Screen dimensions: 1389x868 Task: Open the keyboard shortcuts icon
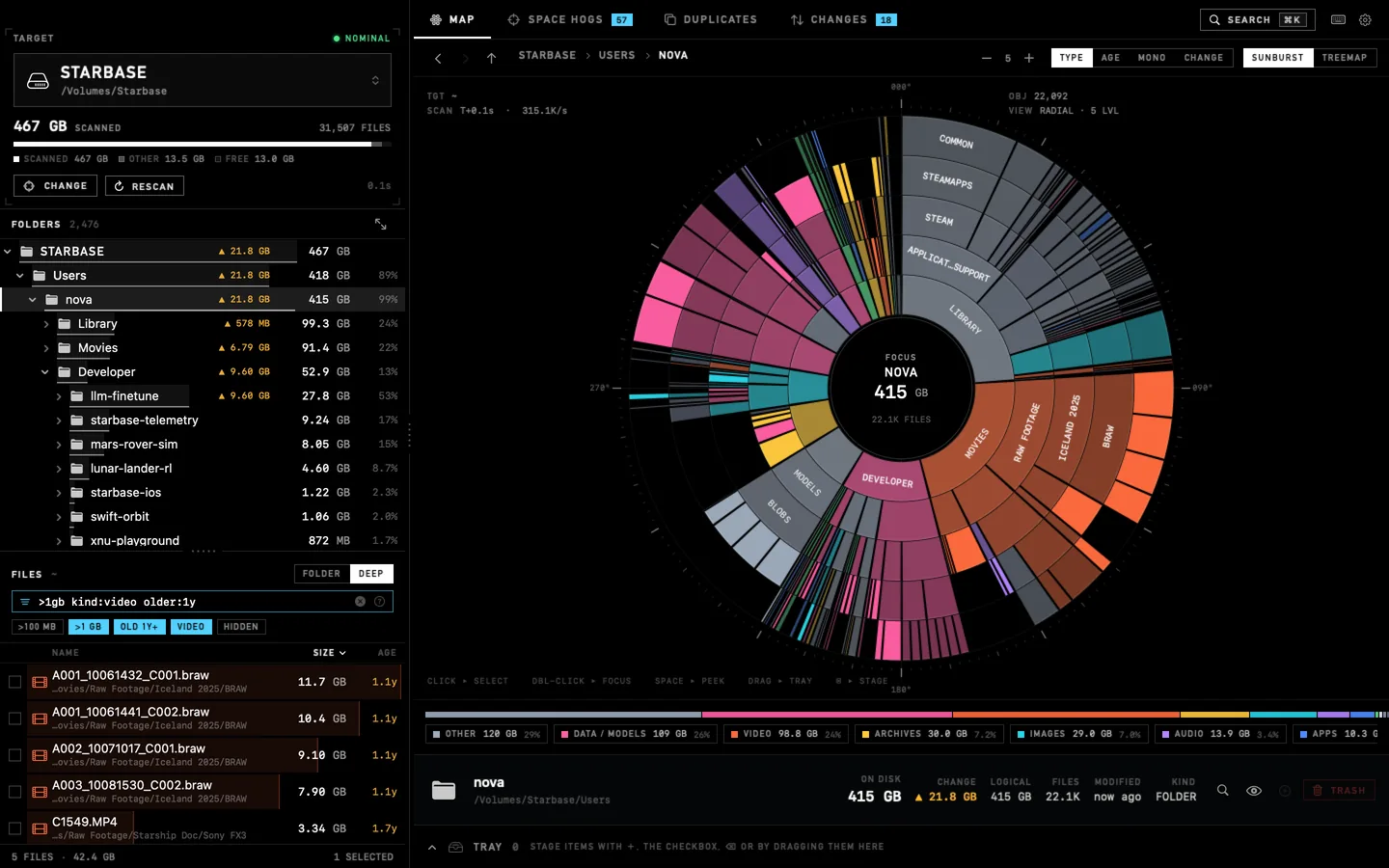tap(1338, 19)
